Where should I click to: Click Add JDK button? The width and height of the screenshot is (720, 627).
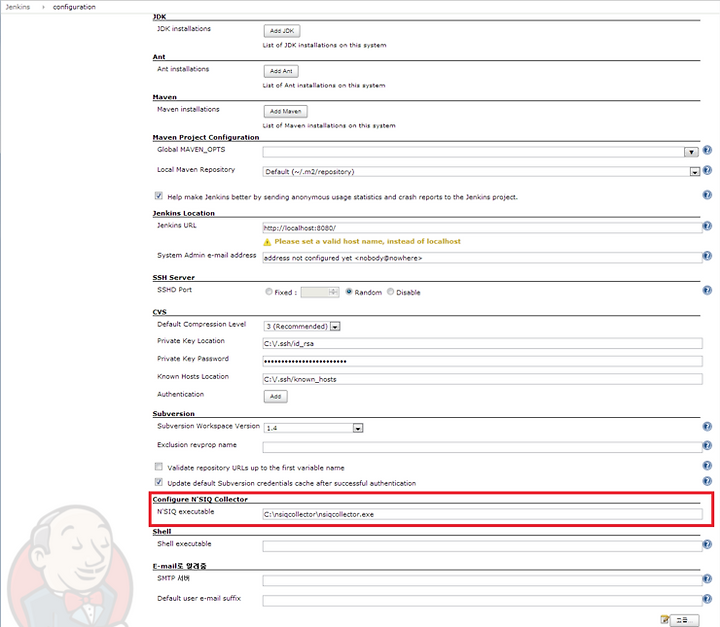282,31
